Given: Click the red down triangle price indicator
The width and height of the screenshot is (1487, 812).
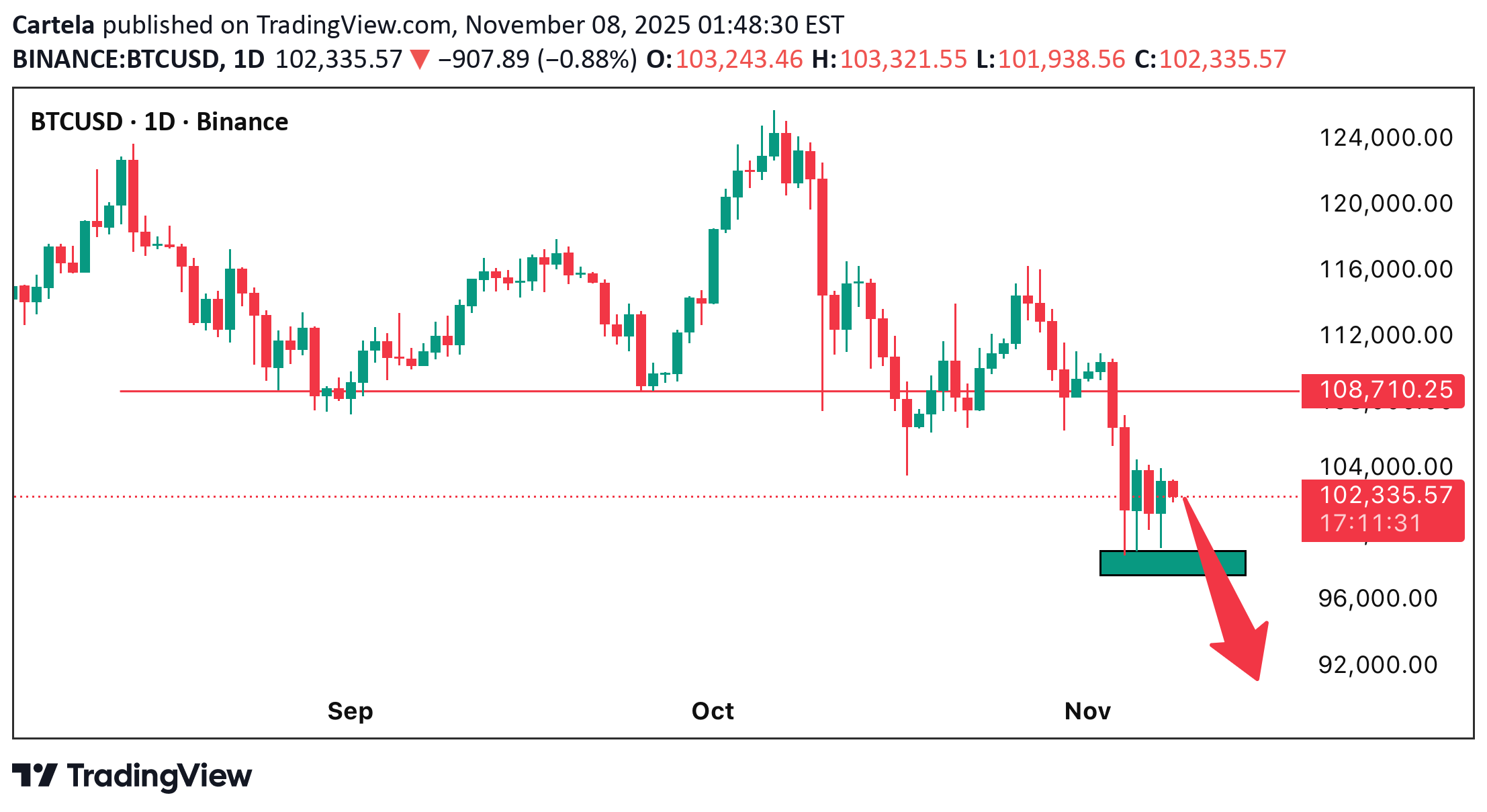Looking at the screenshot, I should (420, 60).
